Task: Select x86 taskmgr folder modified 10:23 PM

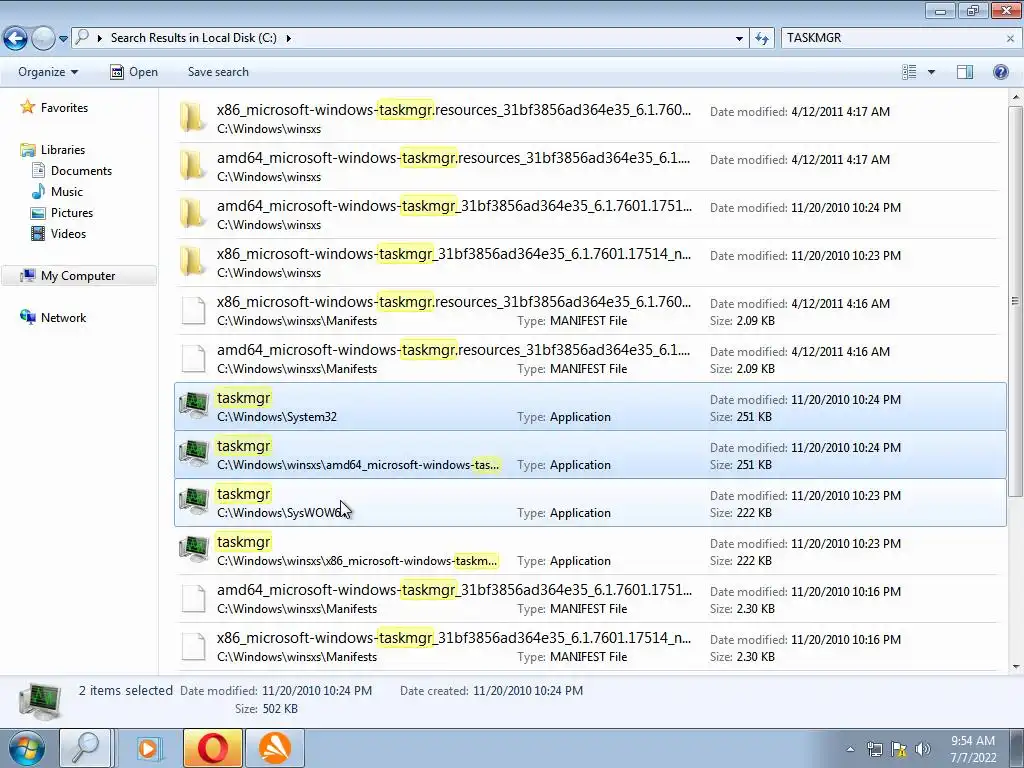Action: 590,263
